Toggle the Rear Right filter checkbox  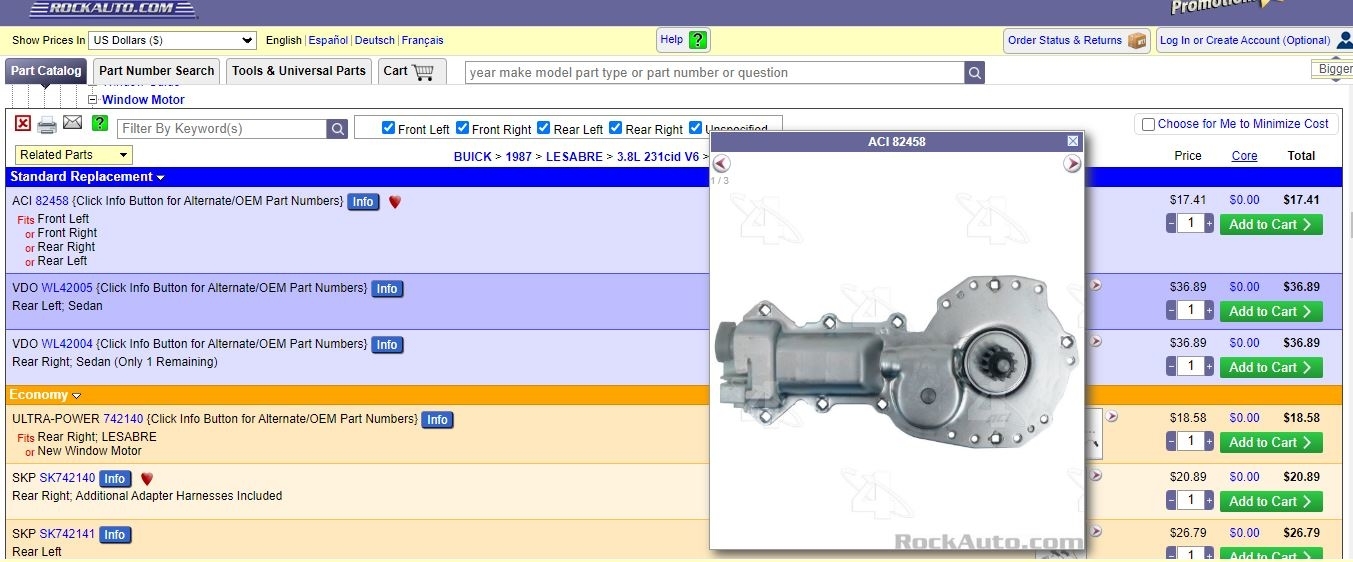616,128
